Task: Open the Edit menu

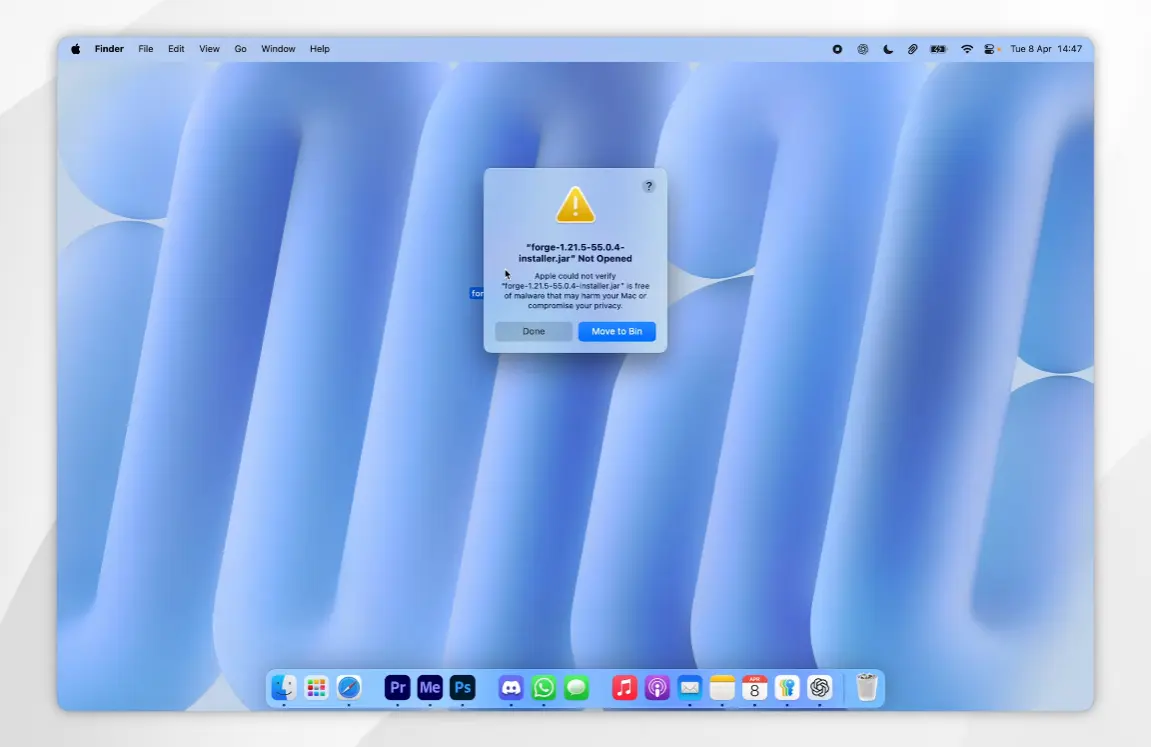Action: click(x=176, y=49)
